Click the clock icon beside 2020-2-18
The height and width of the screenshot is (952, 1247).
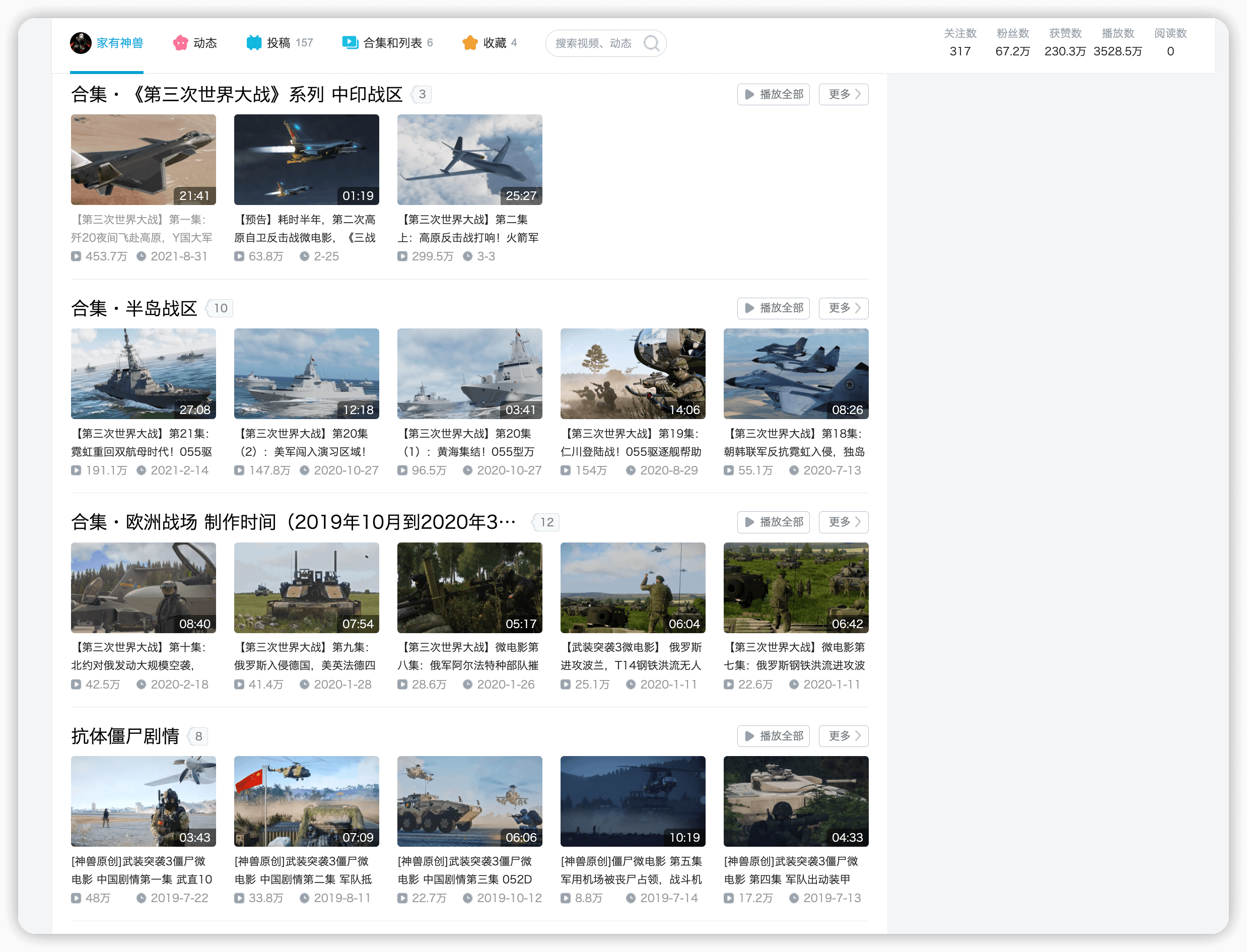[142, 685]
